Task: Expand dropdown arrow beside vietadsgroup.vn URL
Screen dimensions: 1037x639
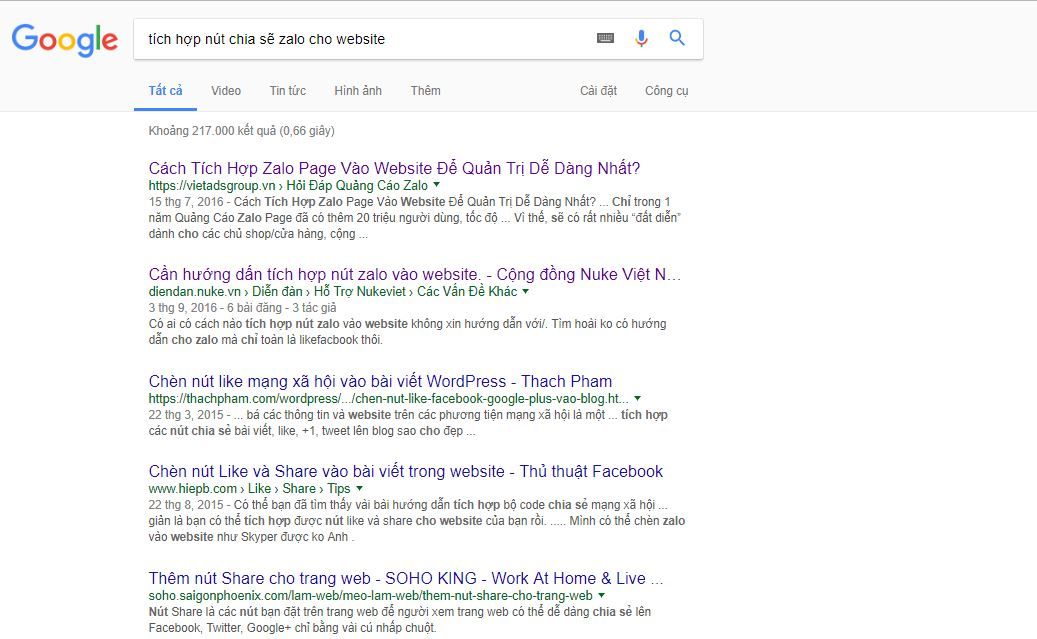Action: coord(436,185)
